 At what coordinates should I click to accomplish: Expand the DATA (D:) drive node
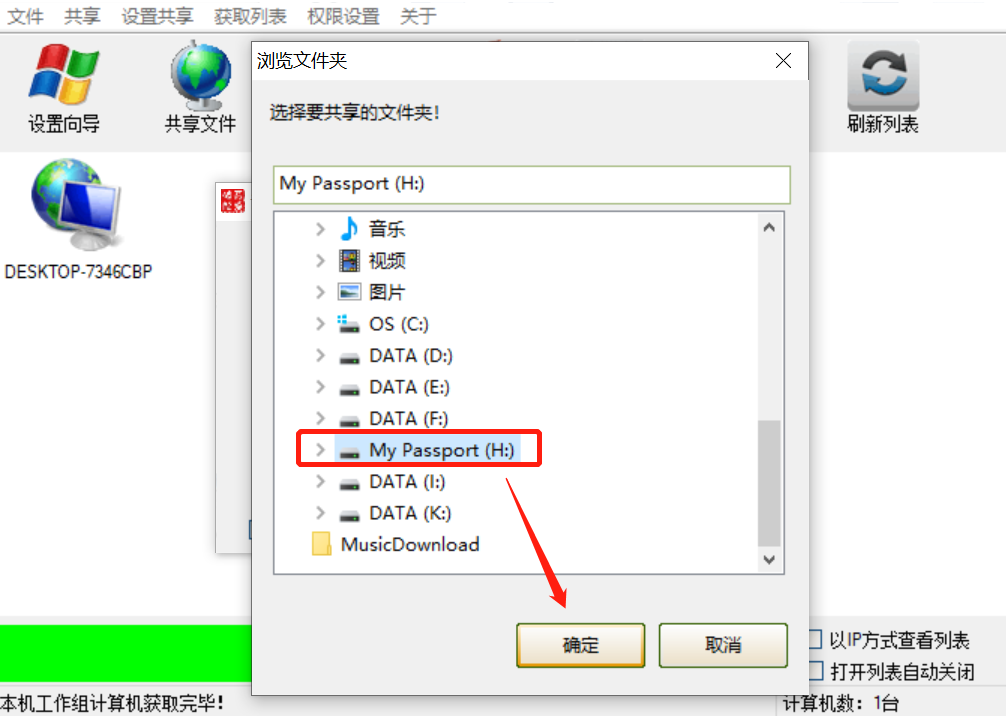[320, 355]
